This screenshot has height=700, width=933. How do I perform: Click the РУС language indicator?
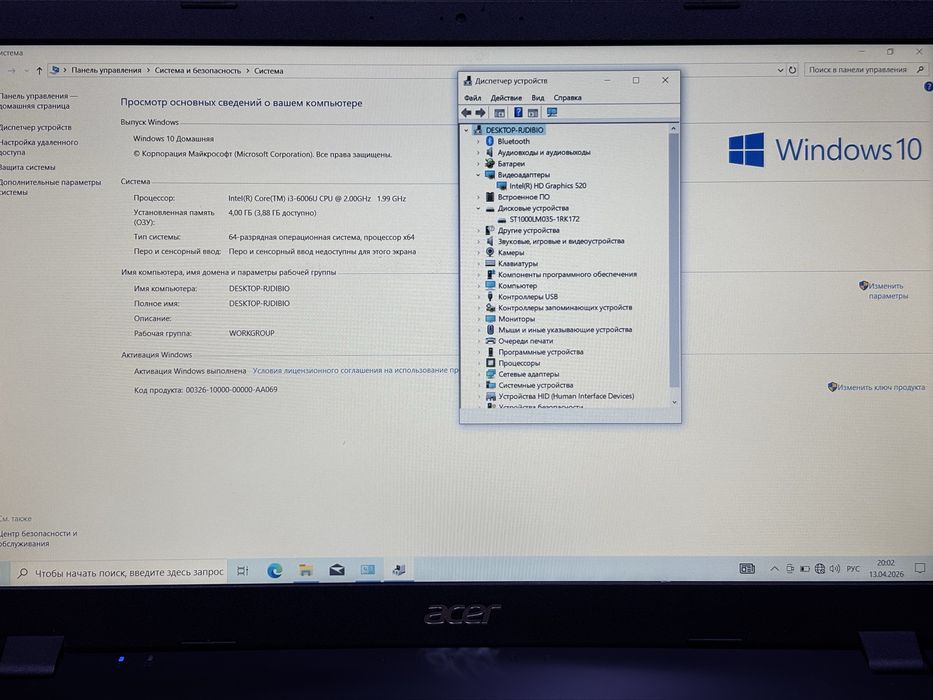point(853,568)
